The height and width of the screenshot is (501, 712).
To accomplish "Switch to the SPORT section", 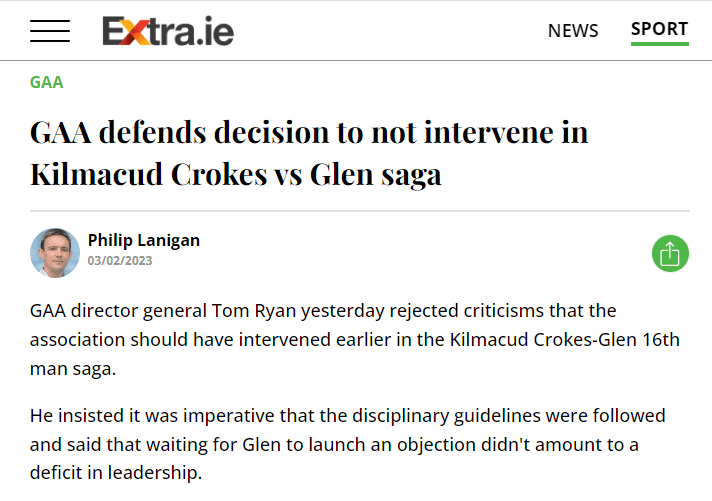I will [x=659, y=29].
